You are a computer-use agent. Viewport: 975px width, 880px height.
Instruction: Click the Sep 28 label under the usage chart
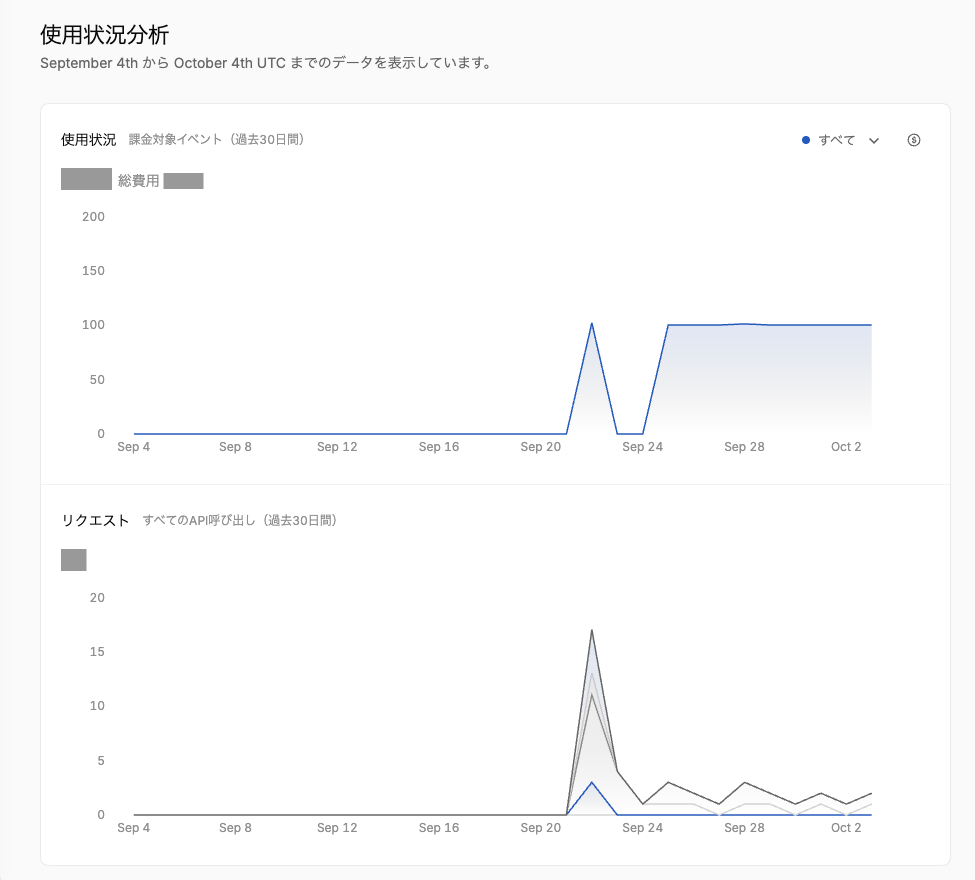(744, 447)
